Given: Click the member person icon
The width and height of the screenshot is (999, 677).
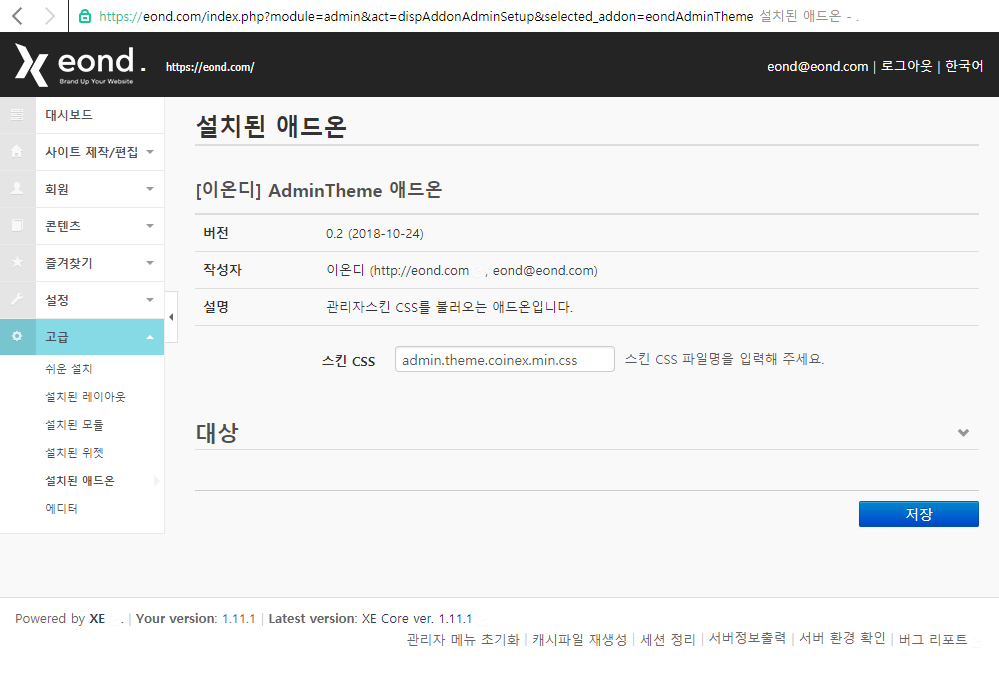Looking at the screenshot, I should [17, 189].
